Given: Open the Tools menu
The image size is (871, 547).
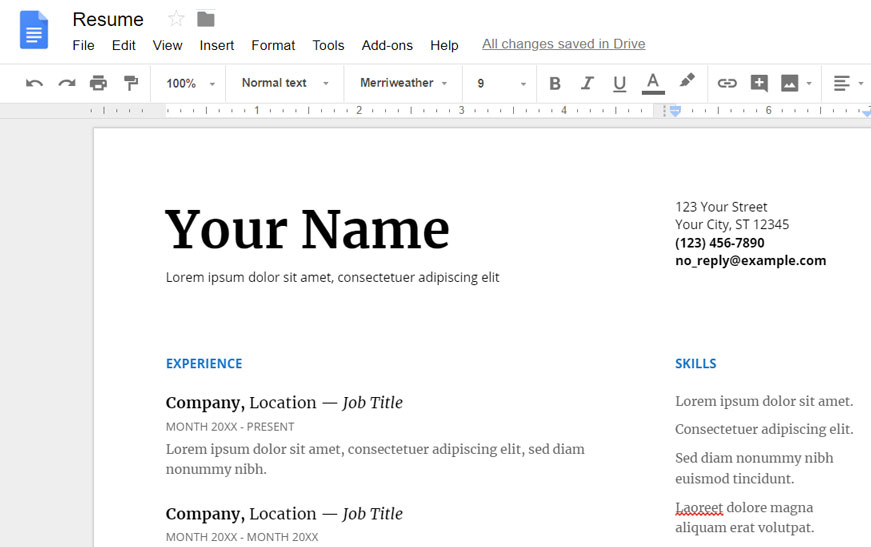Looking at the screenshot, I should click(328, 46).
